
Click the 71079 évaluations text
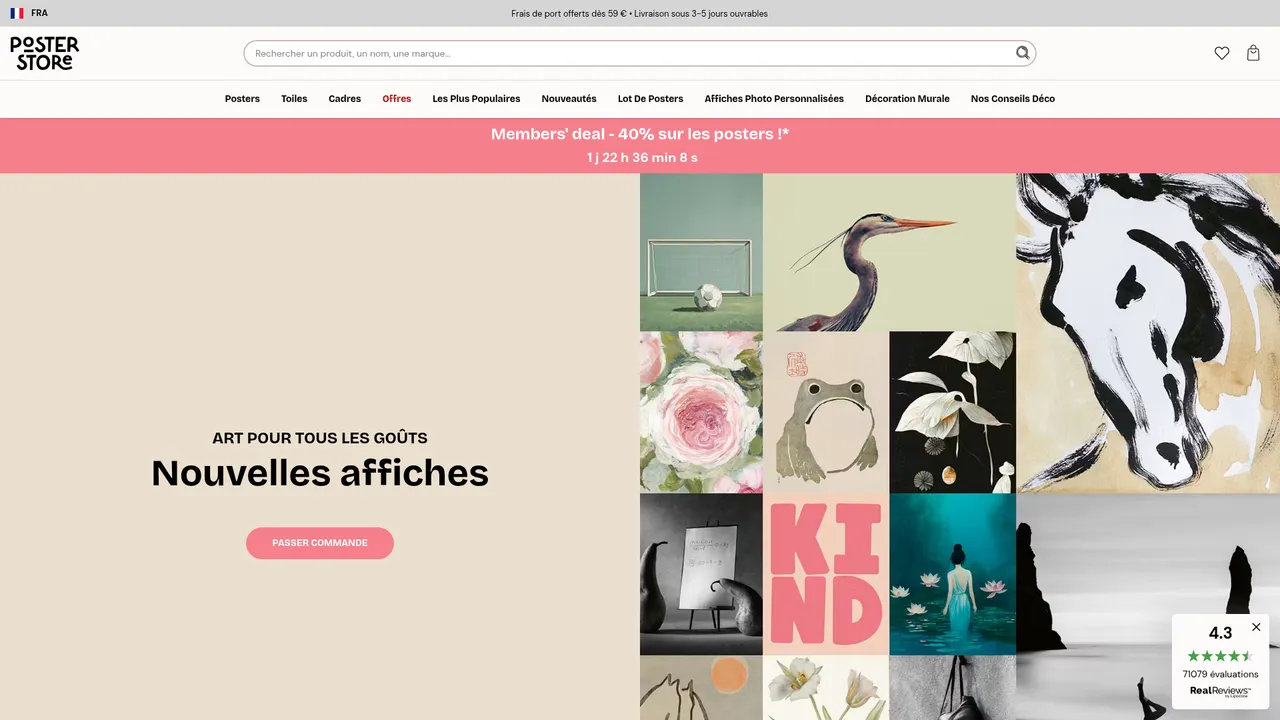(x=1220, y=674)
